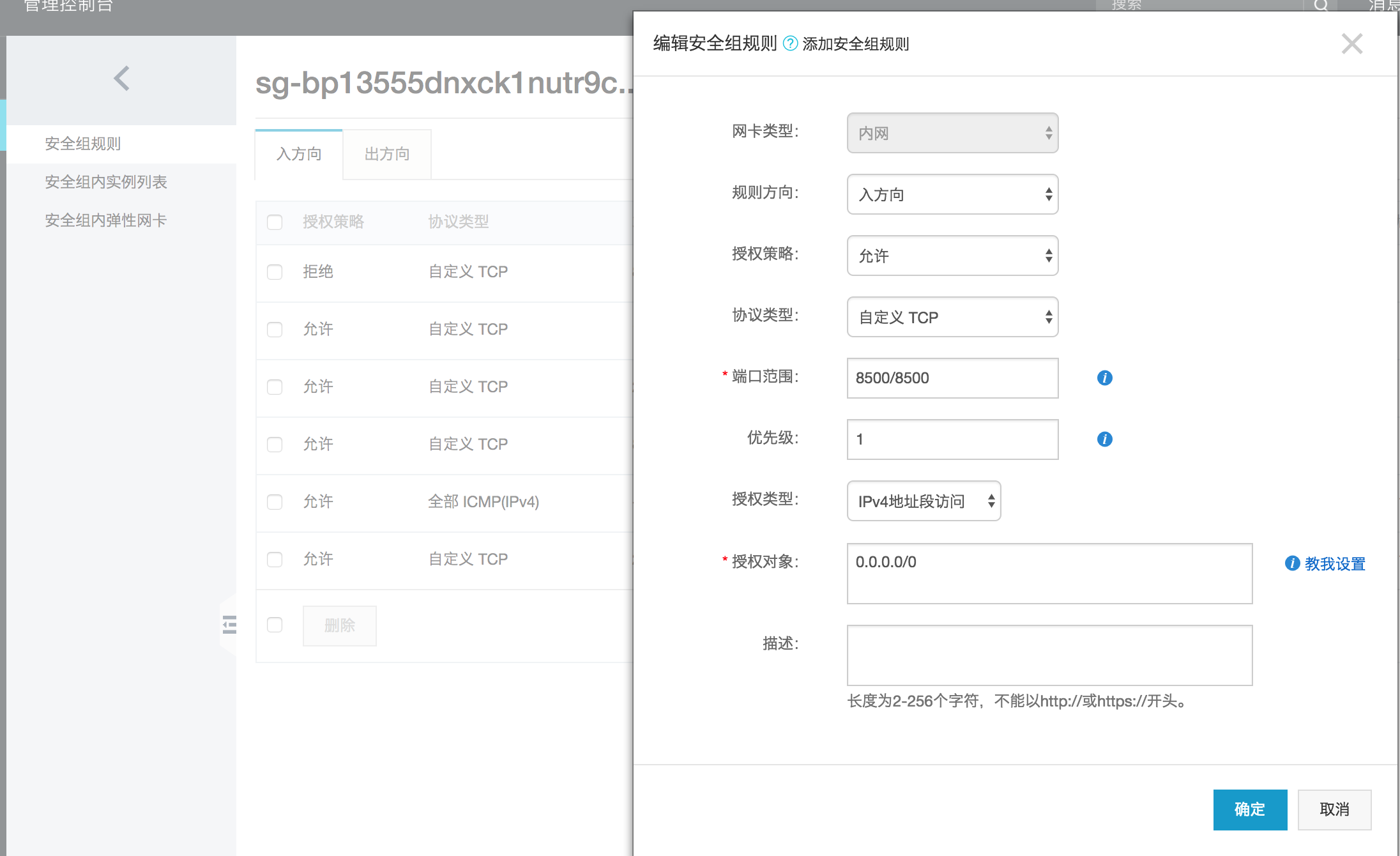This screenshot has height=856, width=1400.
Task: Click the help question mark icon beside dialog title
Action: click(790, 43)
